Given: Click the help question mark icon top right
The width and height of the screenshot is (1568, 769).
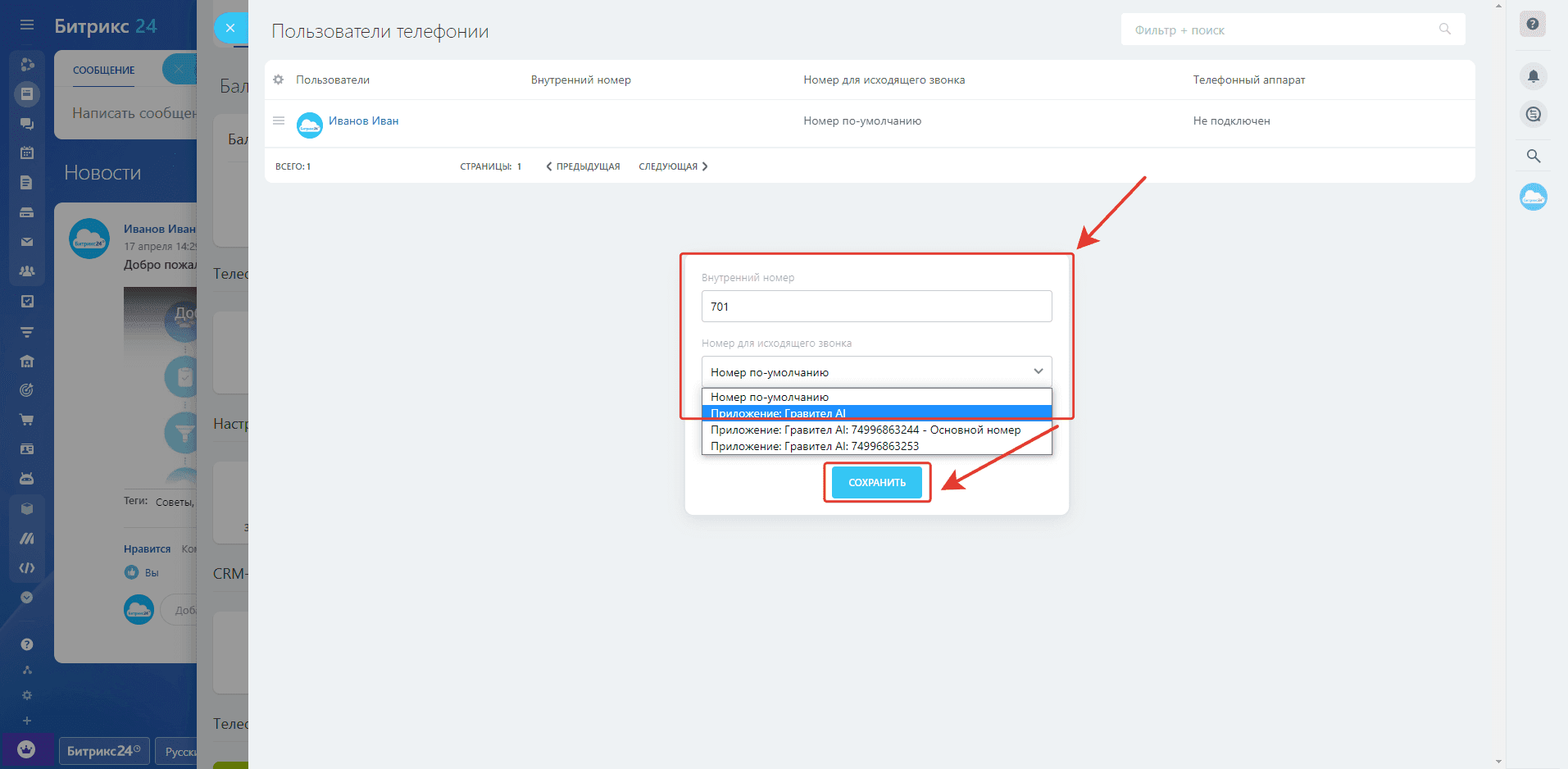Looking at the screenshot, I should 1532,24.
